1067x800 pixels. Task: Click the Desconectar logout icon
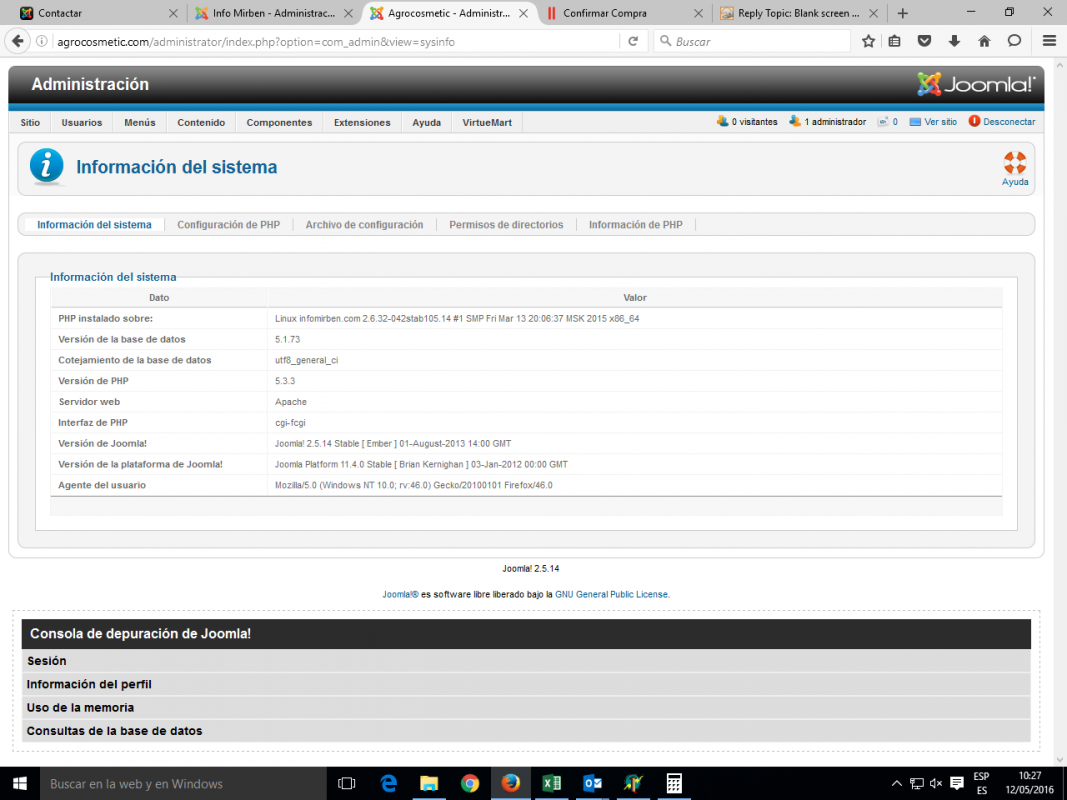click(x=974, y=122)
